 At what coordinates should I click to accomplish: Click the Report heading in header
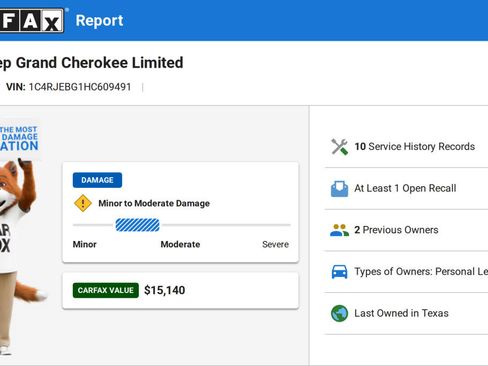tap(99, 21)
